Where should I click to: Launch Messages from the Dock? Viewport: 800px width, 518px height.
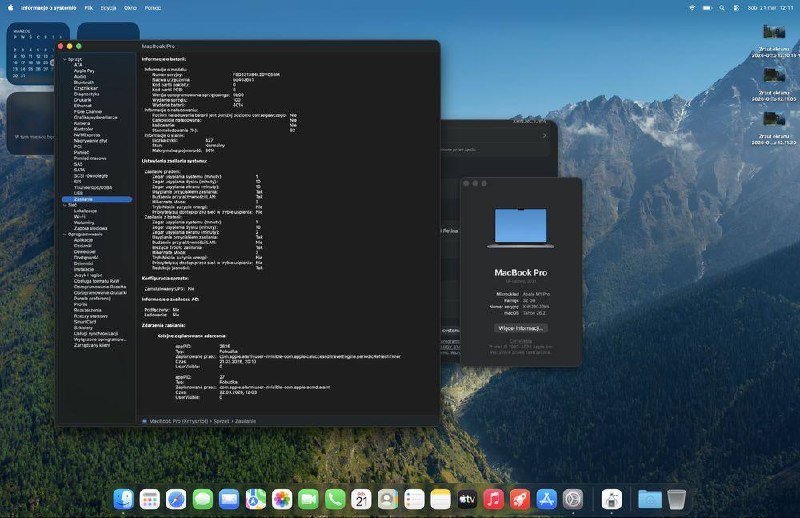pos(203,498)
